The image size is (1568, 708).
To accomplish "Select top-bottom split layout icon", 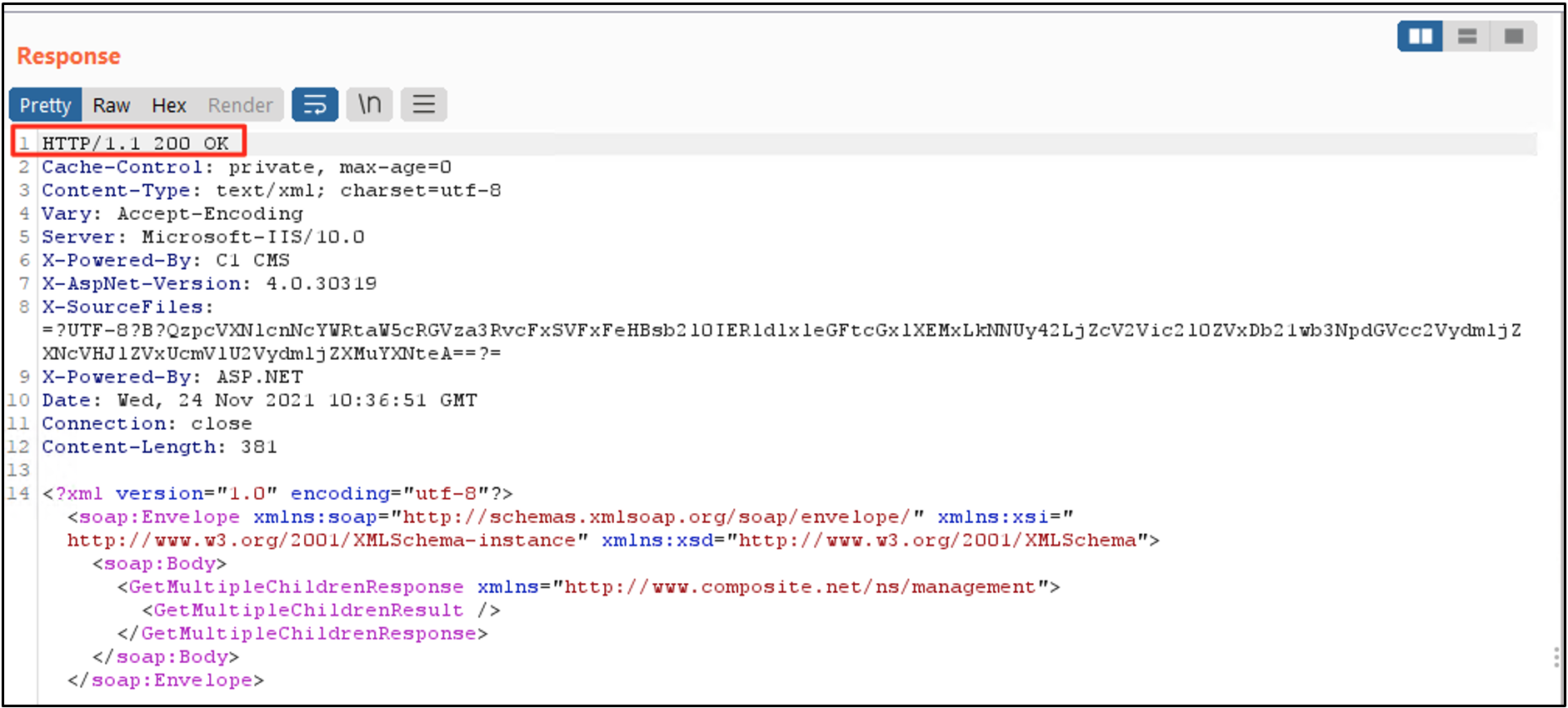I will click(1467, 36).
